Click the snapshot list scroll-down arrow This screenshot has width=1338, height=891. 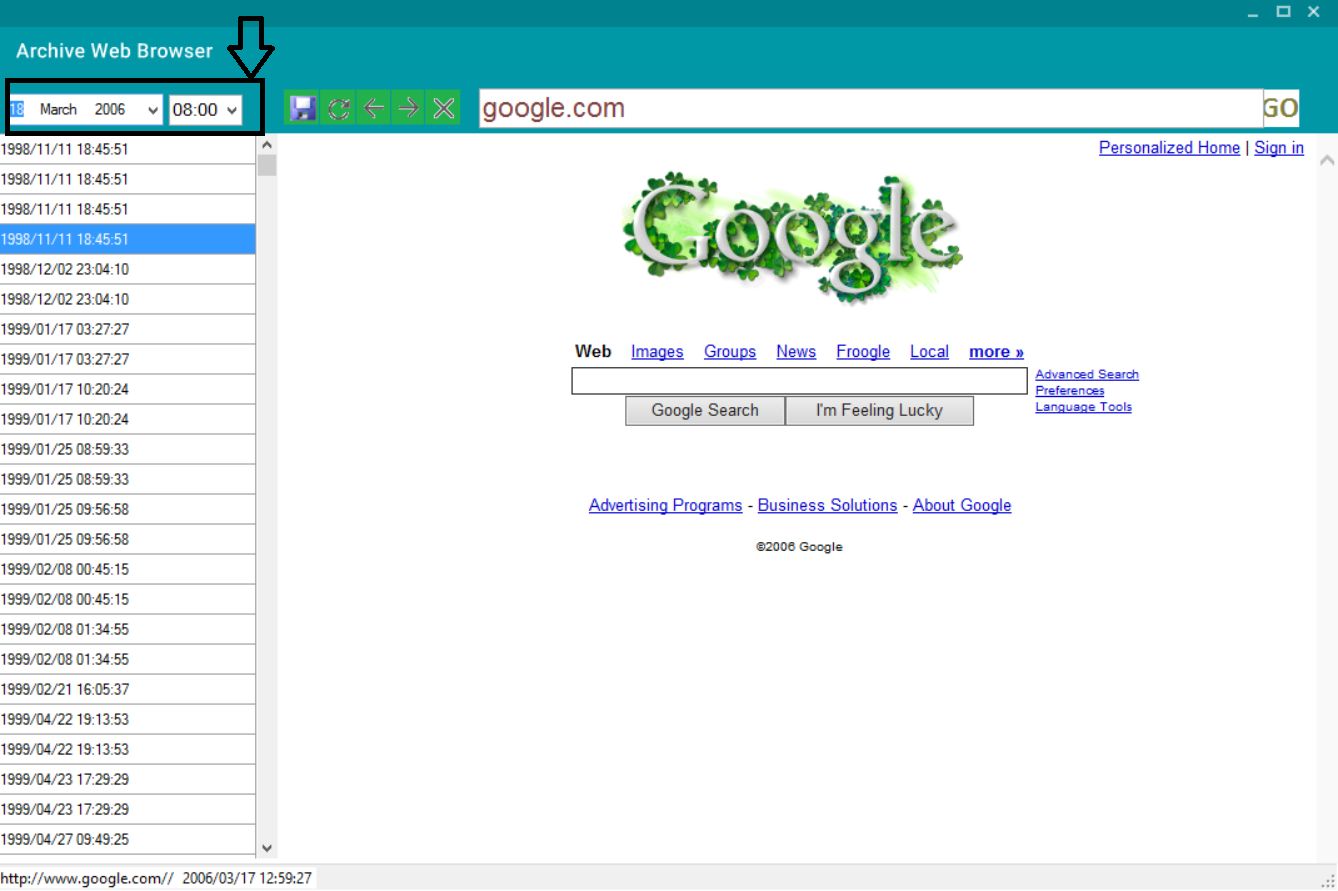coord(266,848)
